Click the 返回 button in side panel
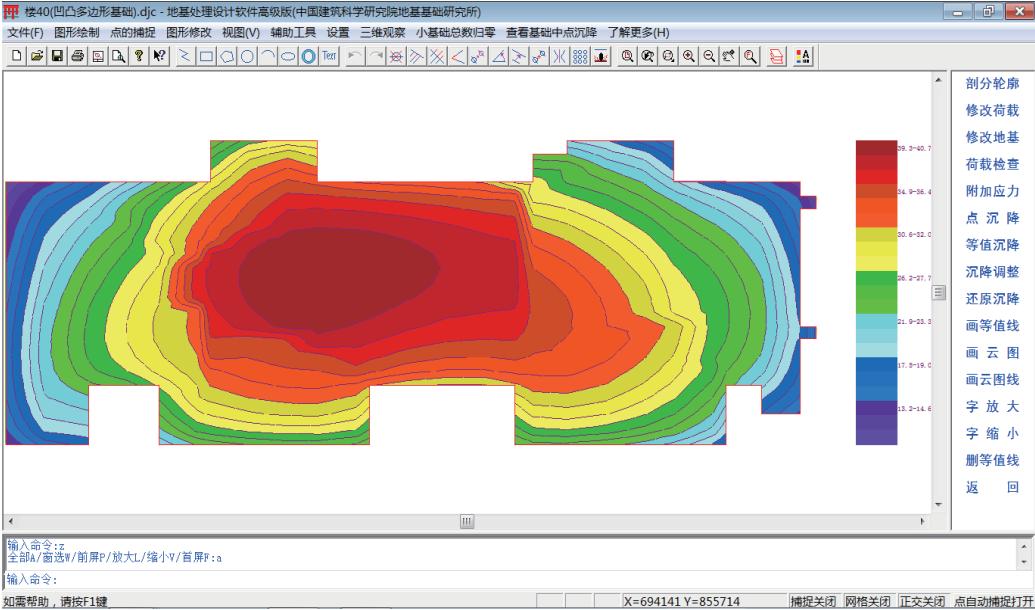1035x610 pixels. click(x=992, y=488)
